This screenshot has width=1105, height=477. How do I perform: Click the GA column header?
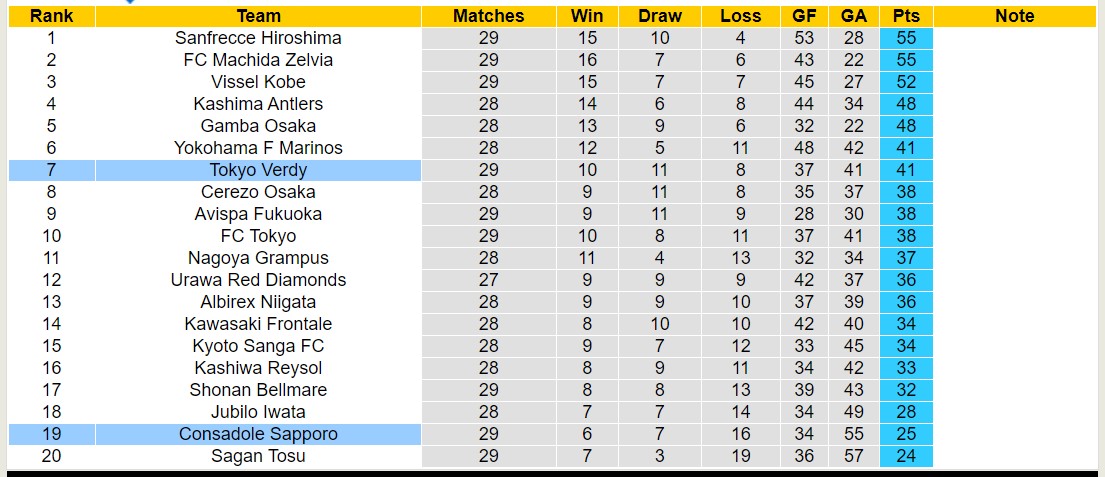coord(853,16)
